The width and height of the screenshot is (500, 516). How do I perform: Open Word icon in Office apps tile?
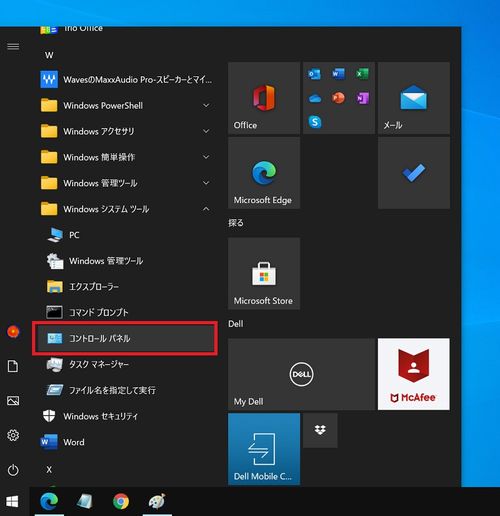click(338, 74)
